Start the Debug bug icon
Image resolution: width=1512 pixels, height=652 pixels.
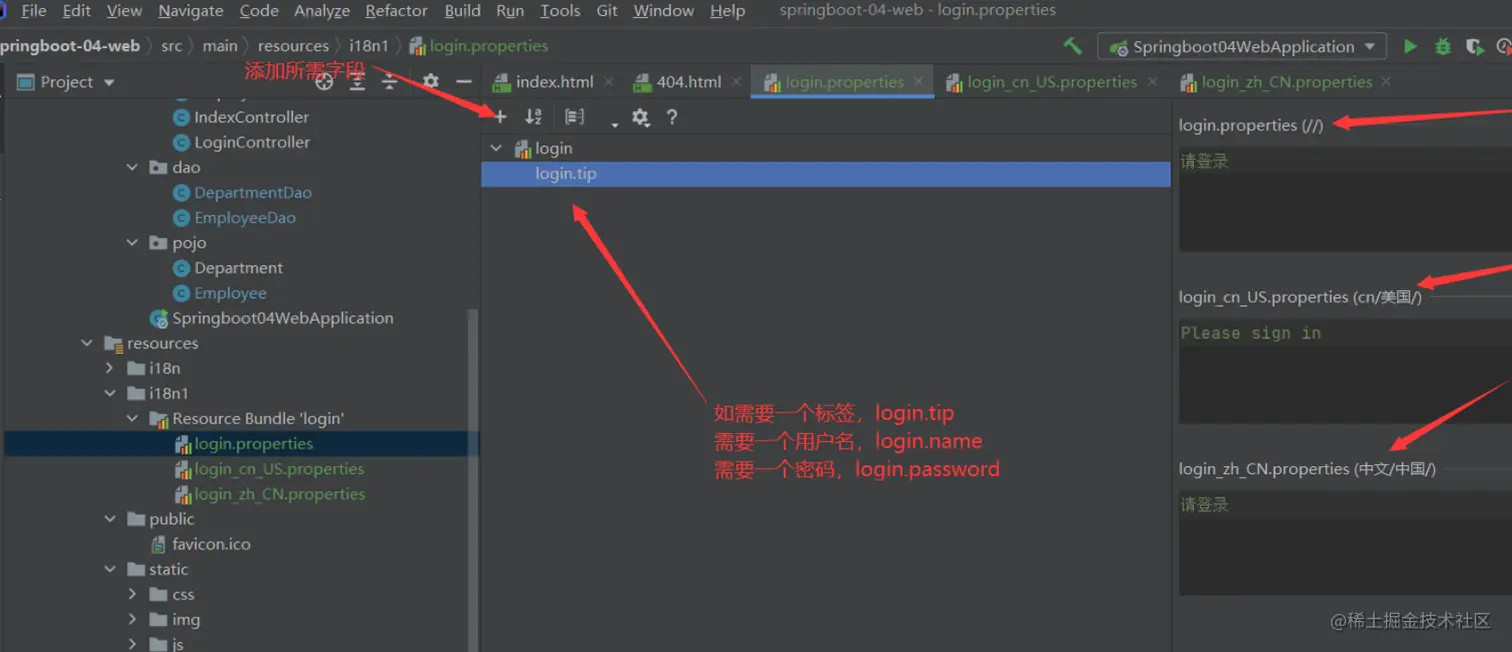point(1442,46)
